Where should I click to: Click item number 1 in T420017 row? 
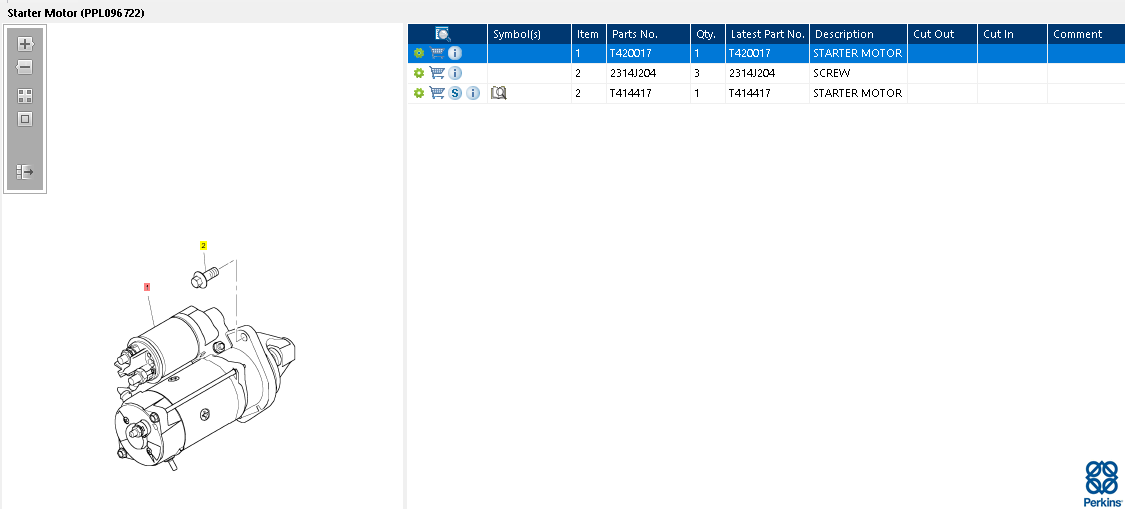(x=588, y=53)
